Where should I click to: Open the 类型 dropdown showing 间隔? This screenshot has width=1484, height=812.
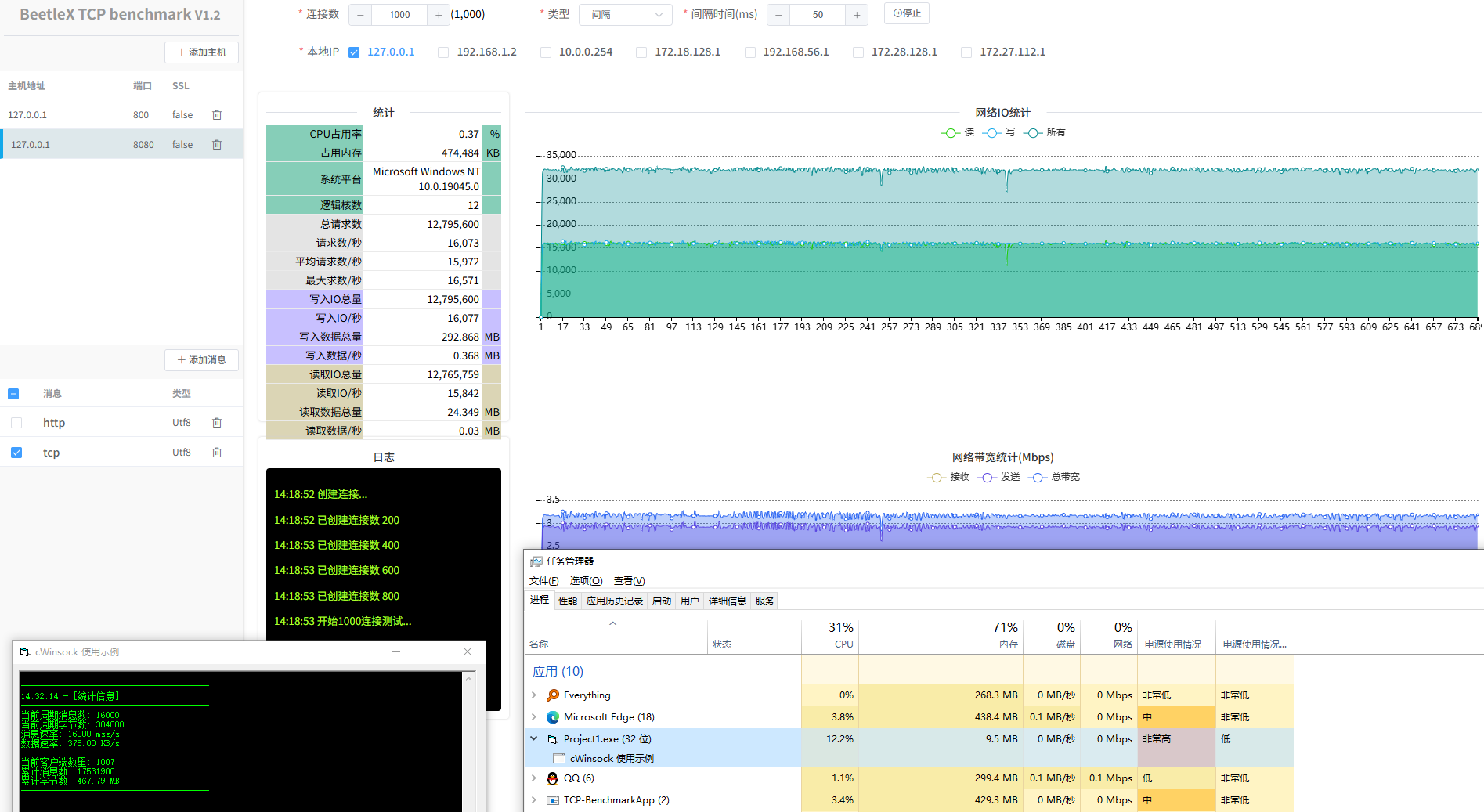click(625, 15)
